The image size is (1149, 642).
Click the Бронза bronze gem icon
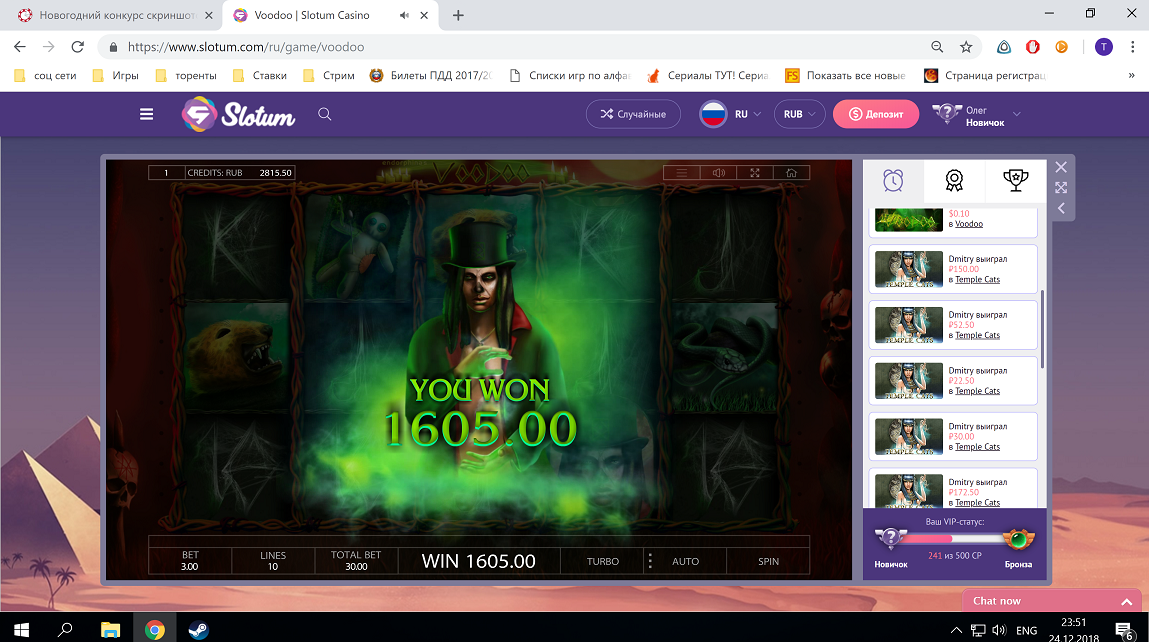[1018, 540]
